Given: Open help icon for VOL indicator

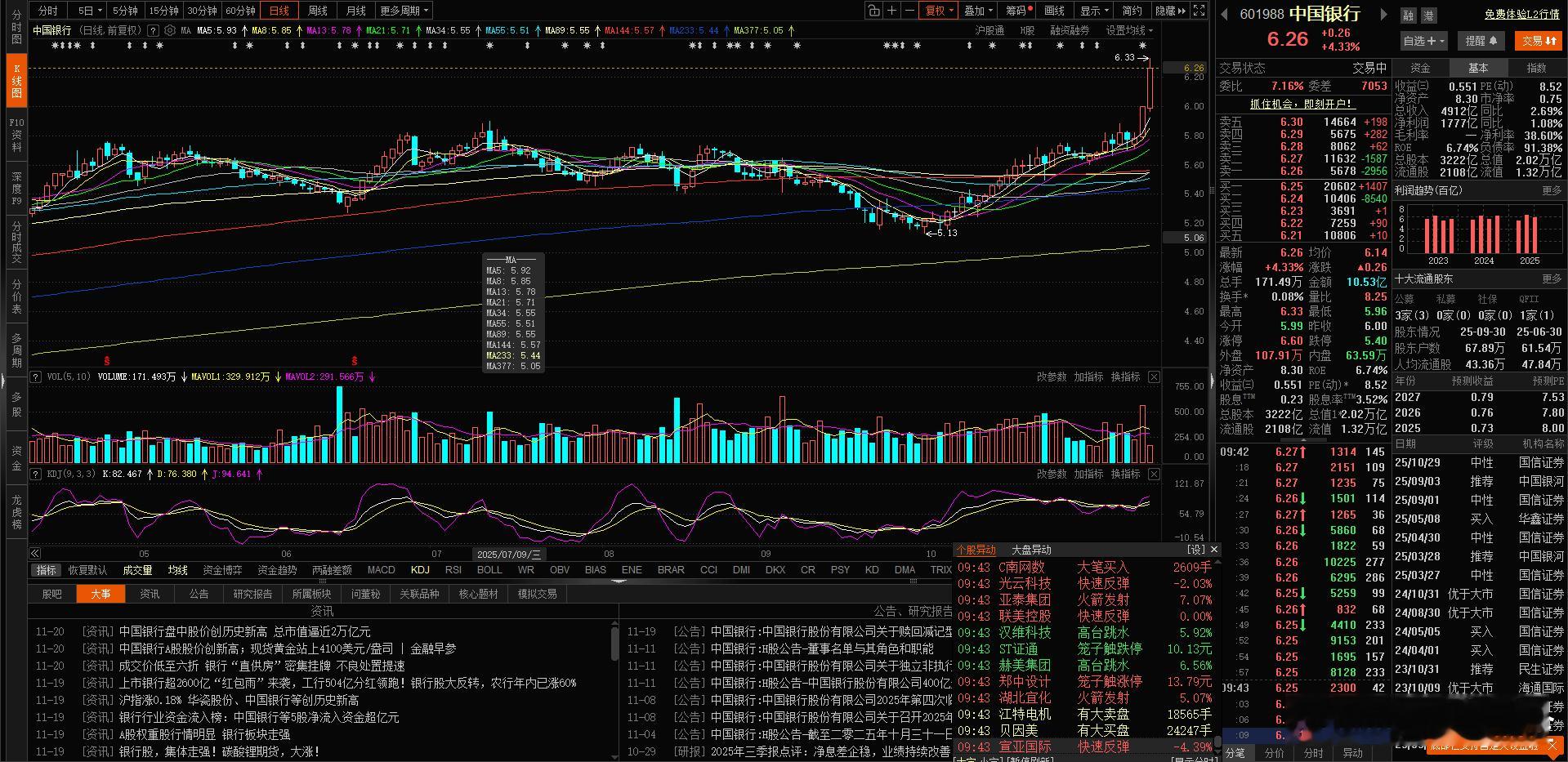Looking at the screenshot, I should click(36, 377).
